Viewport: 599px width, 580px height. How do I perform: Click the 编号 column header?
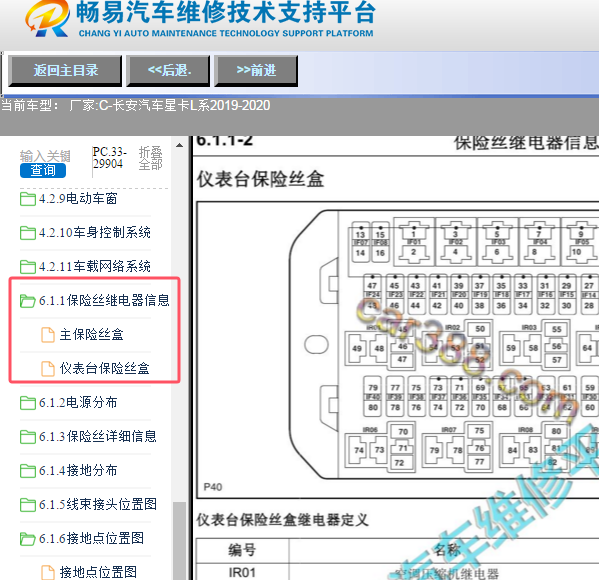click(242, 551)
